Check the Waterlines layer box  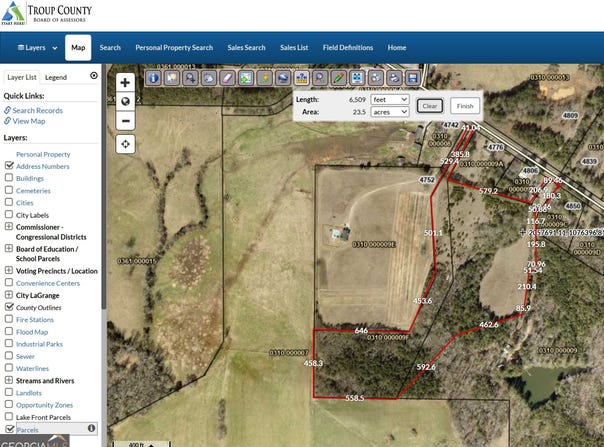pyautogui.click(x=9, y=368)
